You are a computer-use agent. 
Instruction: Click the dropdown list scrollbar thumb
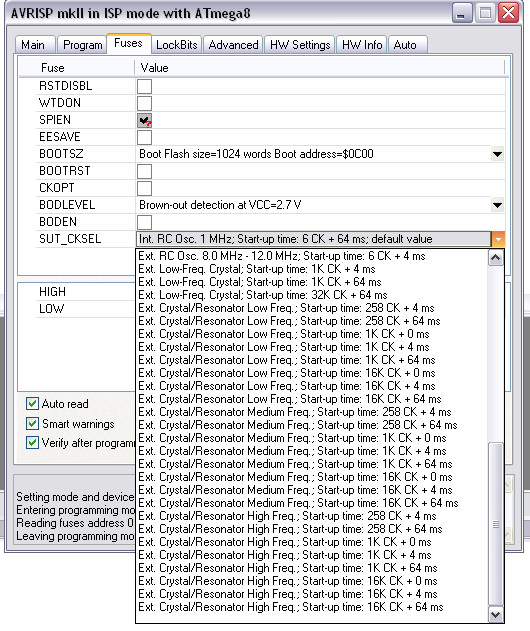[x=495, y=524]
